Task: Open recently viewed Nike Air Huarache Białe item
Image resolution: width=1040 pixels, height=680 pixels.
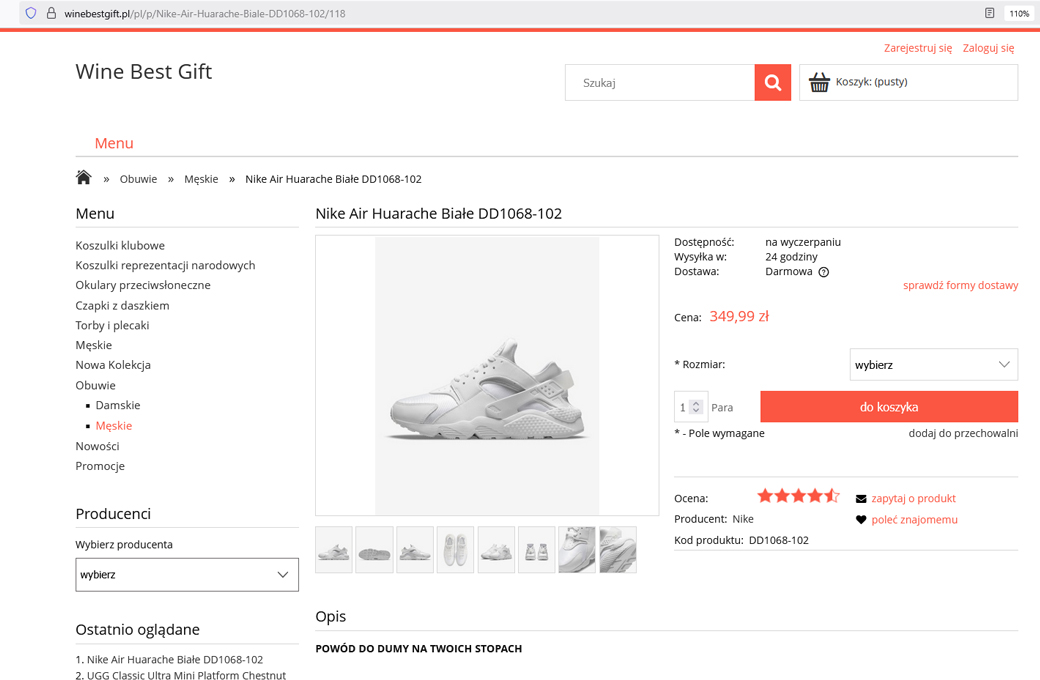Action: tap(175, 659)
